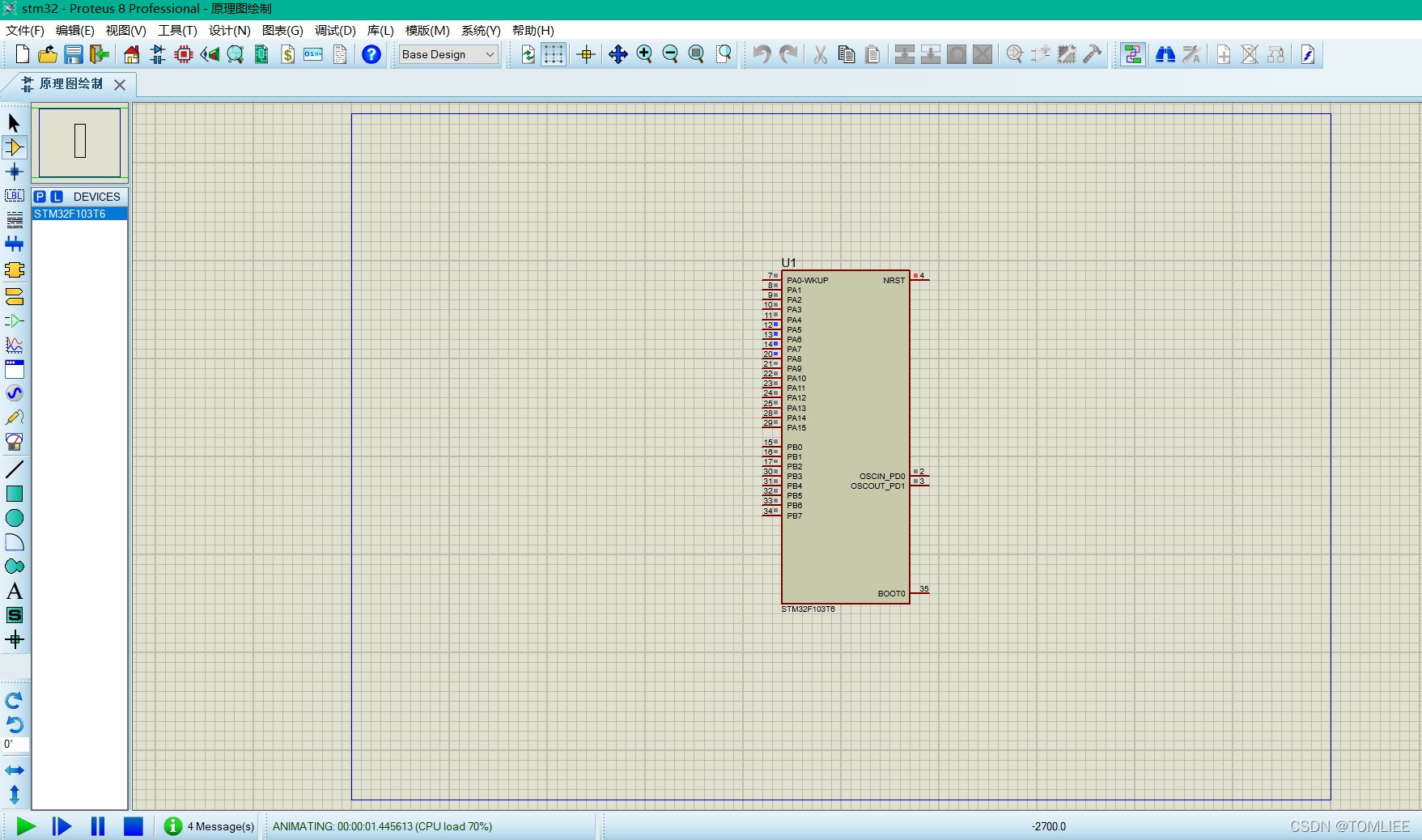Stop the simulation with the square button
Viewport: 1422px width, 840px height.
(x=134, y=826)
